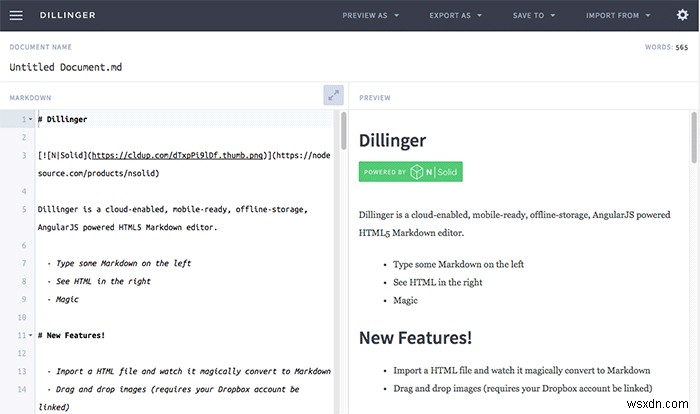This screenshot has width=700, height=414.
Task: Toggle the full-screen editor expand icon
Action: pyautogui.click(x=333, y=95)
